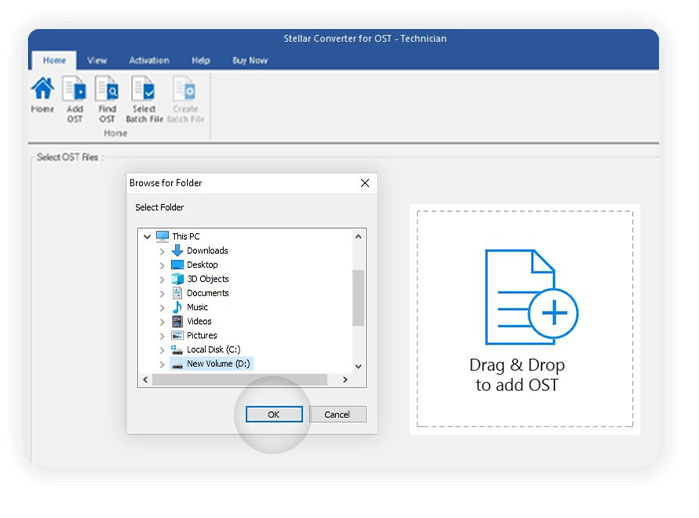Click the folder tree scroll down arrow
This screenshot has height=518, width=699.
pyautogui.click(x=358, y=366)
